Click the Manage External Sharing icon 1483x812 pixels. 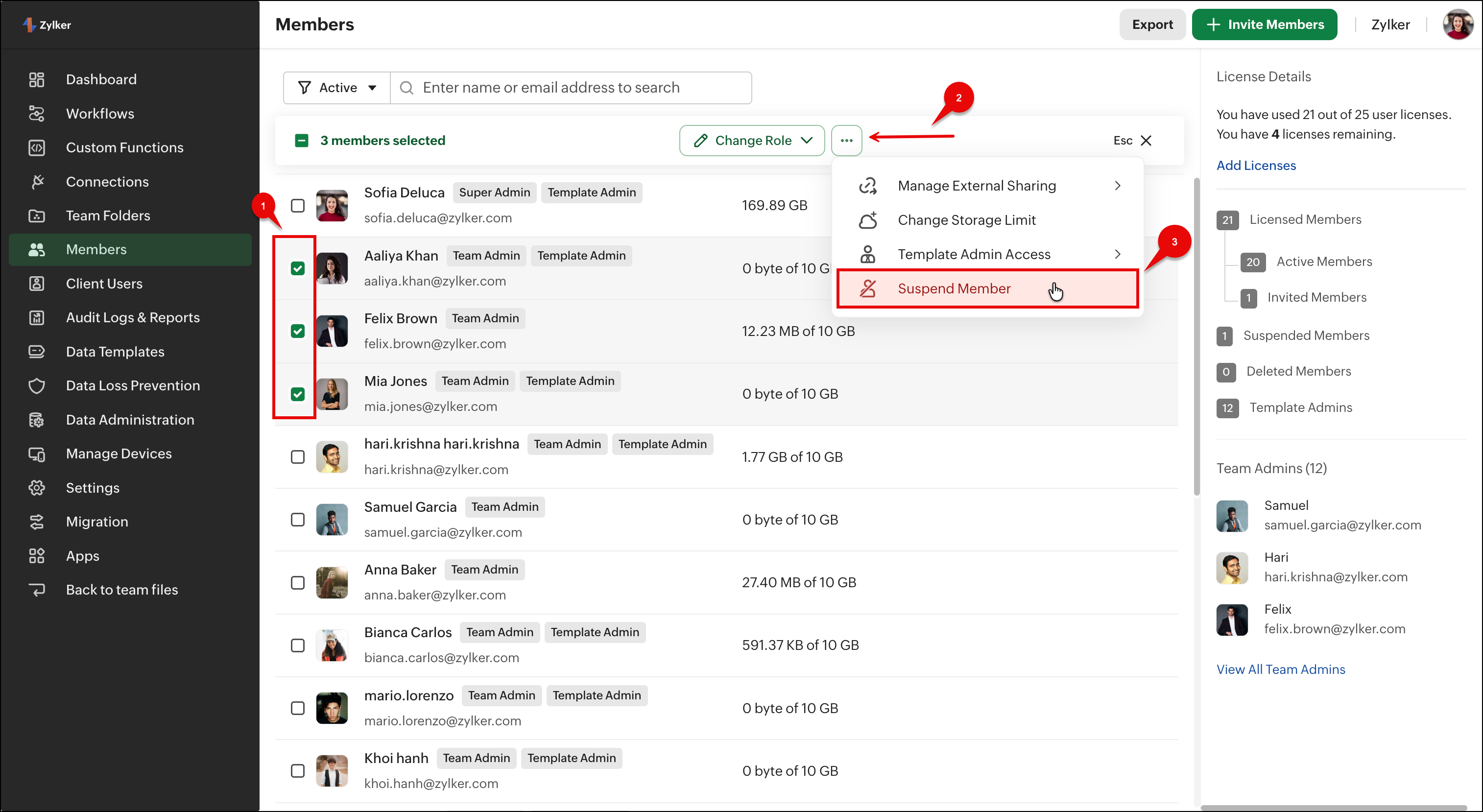click(x=867, y=186)
